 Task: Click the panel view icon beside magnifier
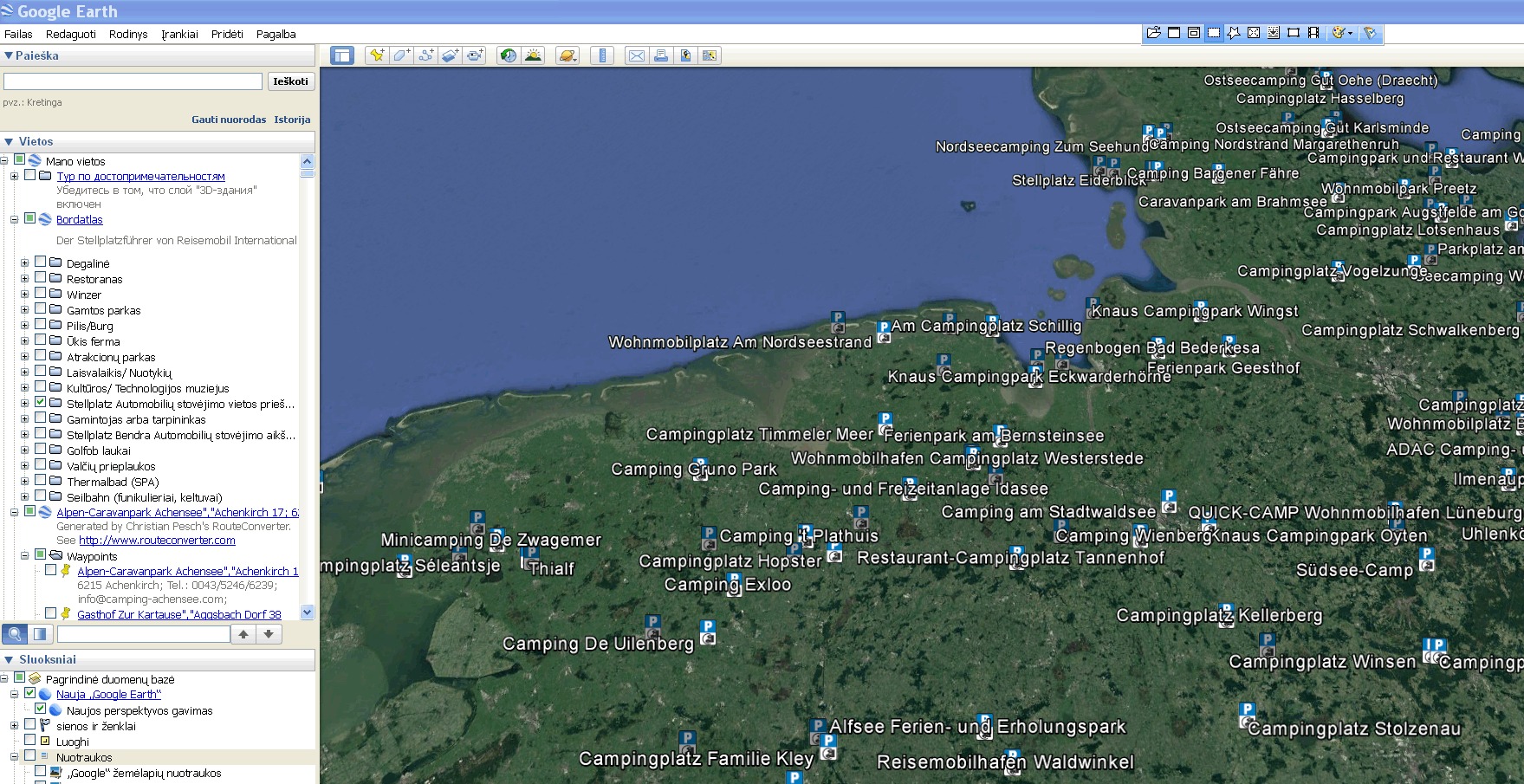(x=40, y=634)
